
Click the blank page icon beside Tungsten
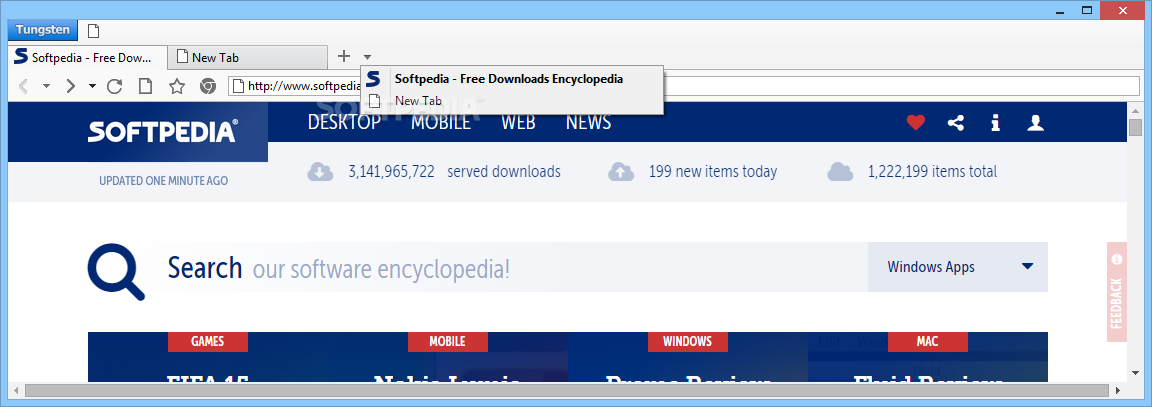coord(93,31)
